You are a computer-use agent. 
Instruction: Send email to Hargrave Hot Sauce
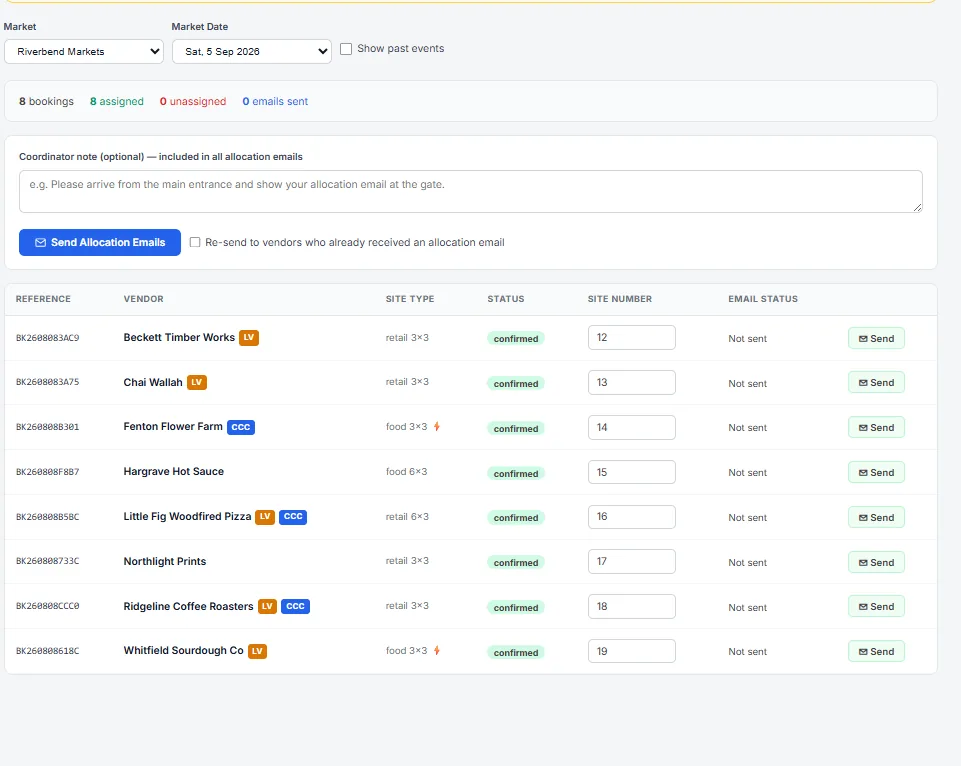pyautogui.click(x=876, y=472)
